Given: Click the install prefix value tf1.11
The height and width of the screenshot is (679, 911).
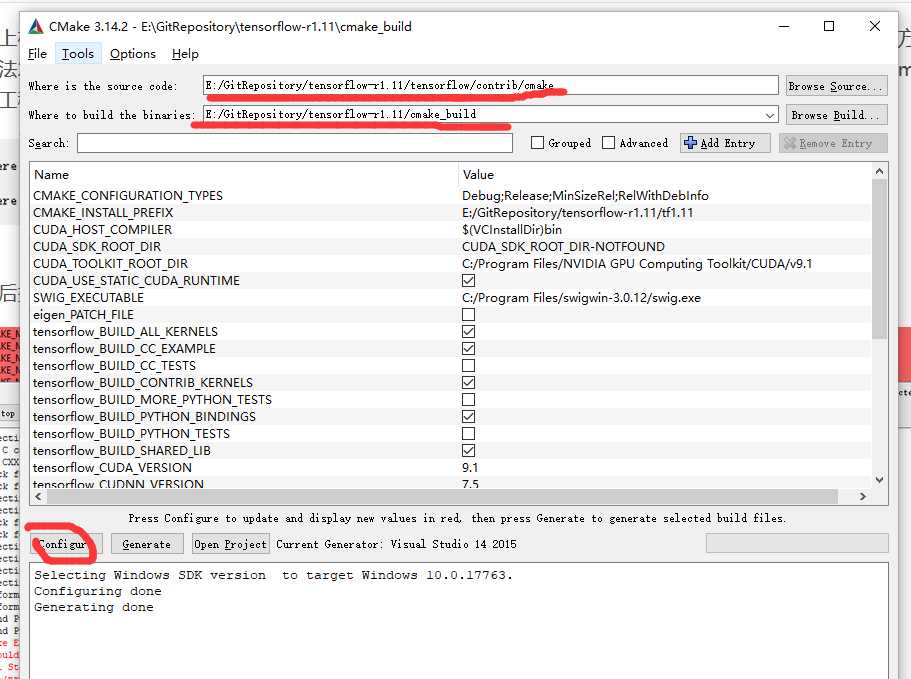Looking at the screenshot, I should pos(578,213).
